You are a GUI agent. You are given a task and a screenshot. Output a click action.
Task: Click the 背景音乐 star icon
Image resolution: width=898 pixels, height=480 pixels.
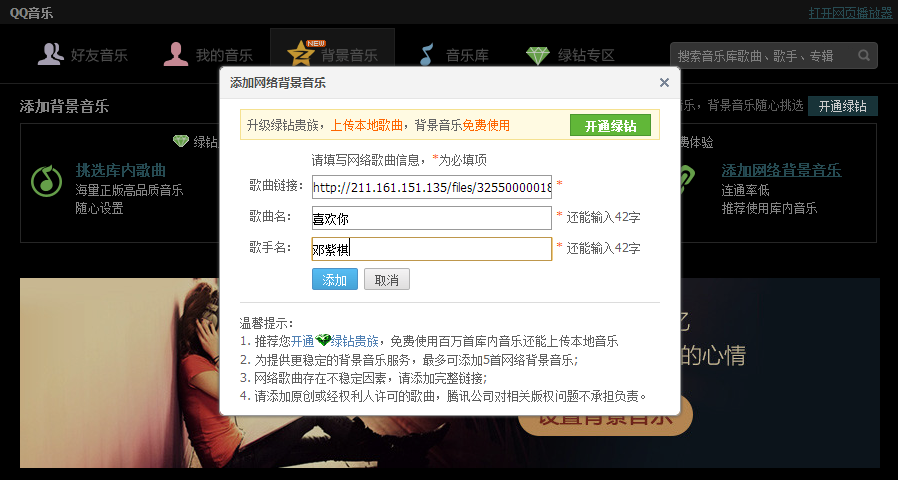point(301,54)
